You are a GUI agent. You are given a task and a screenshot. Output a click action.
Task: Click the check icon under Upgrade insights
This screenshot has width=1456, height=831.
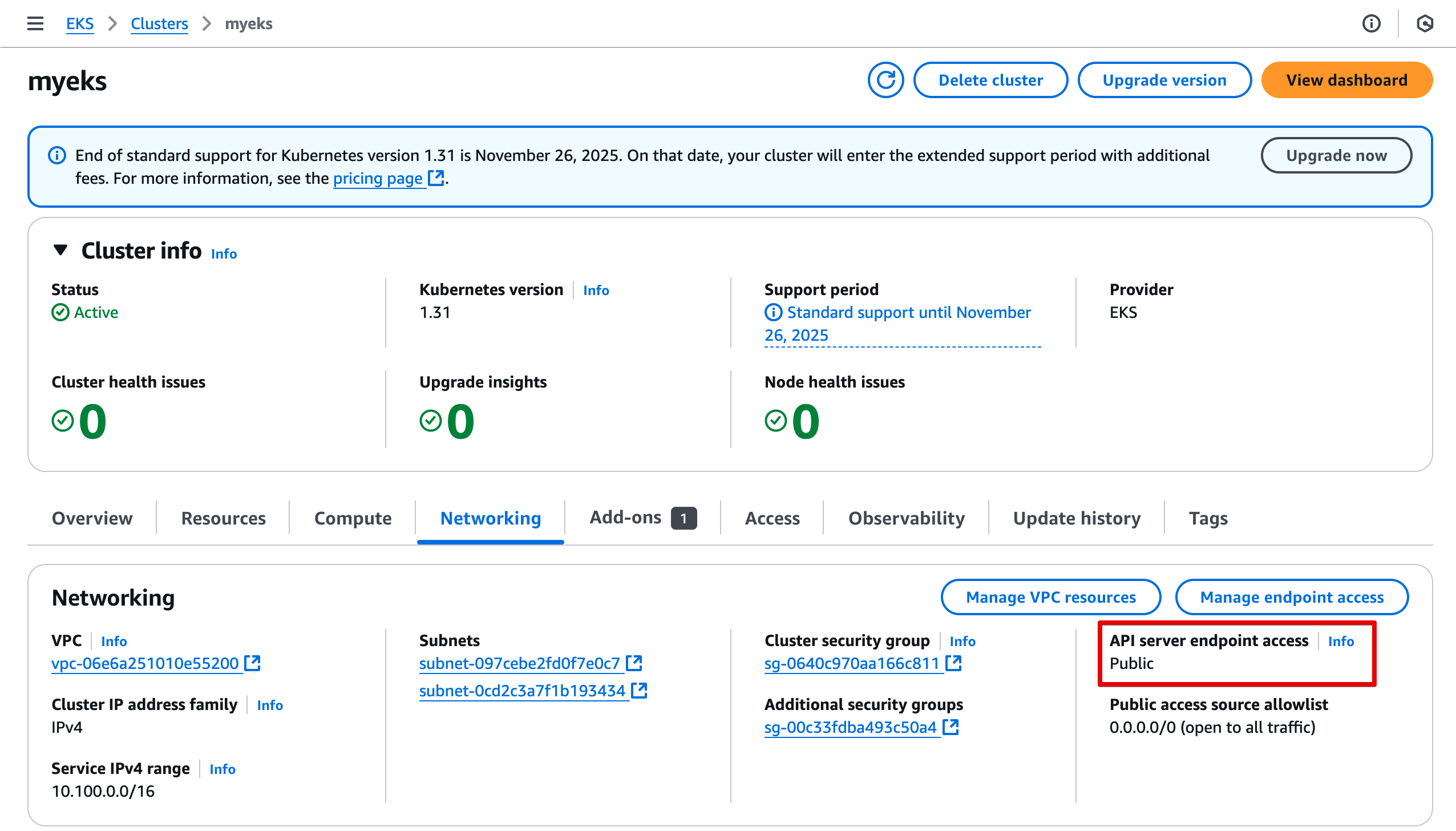point(431,421)
